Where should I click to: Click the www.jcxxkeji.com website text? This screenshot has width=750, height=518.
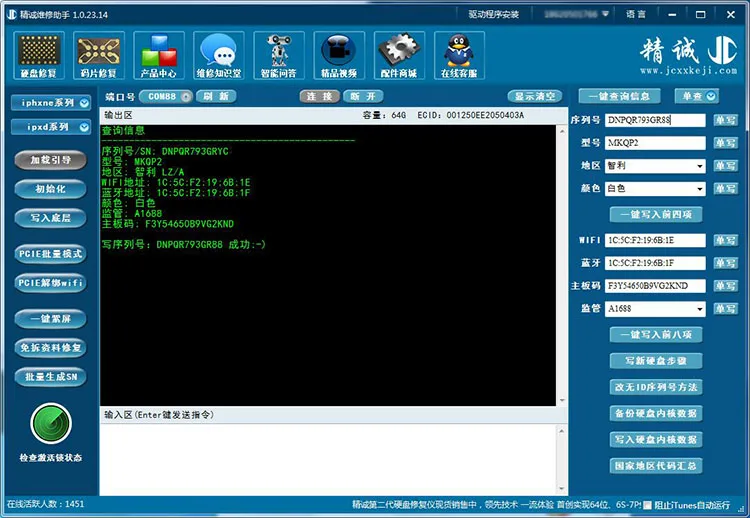pos(688,70)
